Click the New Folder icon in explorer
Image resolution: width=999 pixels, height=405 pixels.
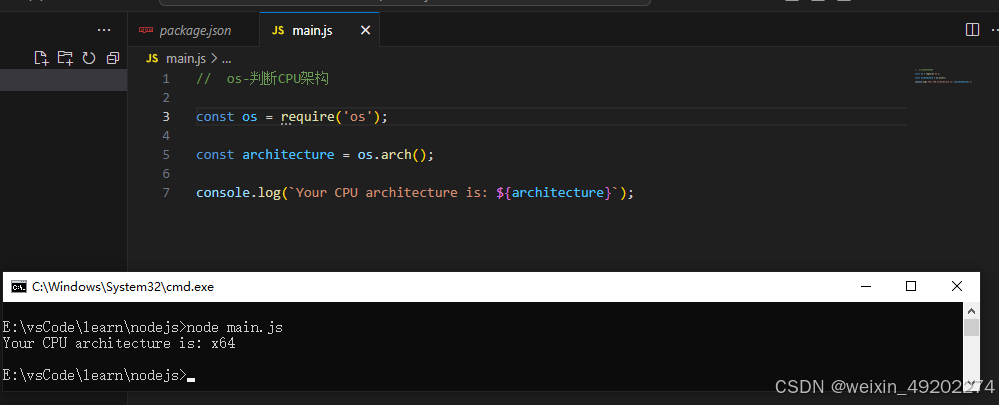(x=65, y=58)
